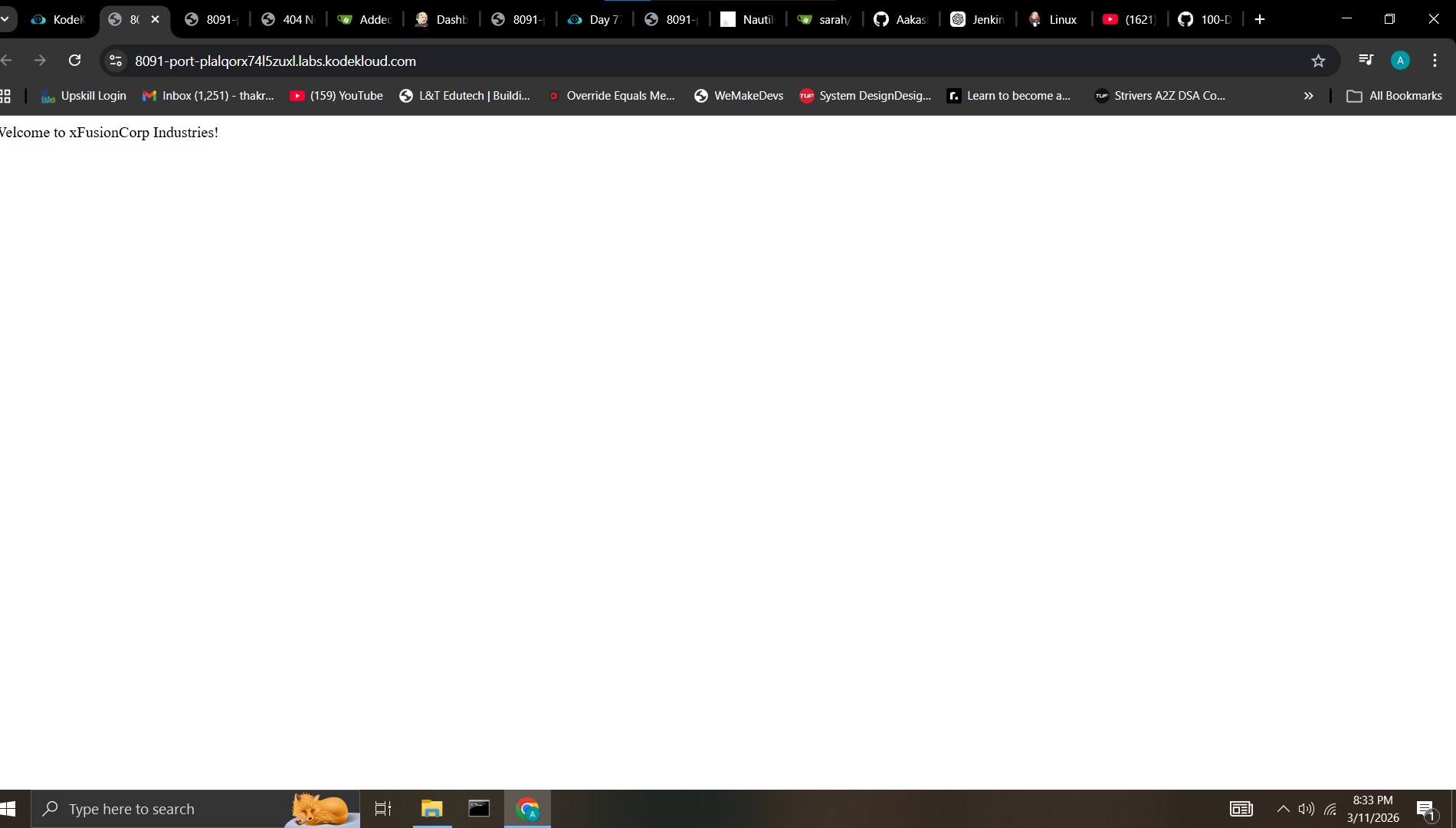Open the L&T Edutech bookmark

pos(465,96)
